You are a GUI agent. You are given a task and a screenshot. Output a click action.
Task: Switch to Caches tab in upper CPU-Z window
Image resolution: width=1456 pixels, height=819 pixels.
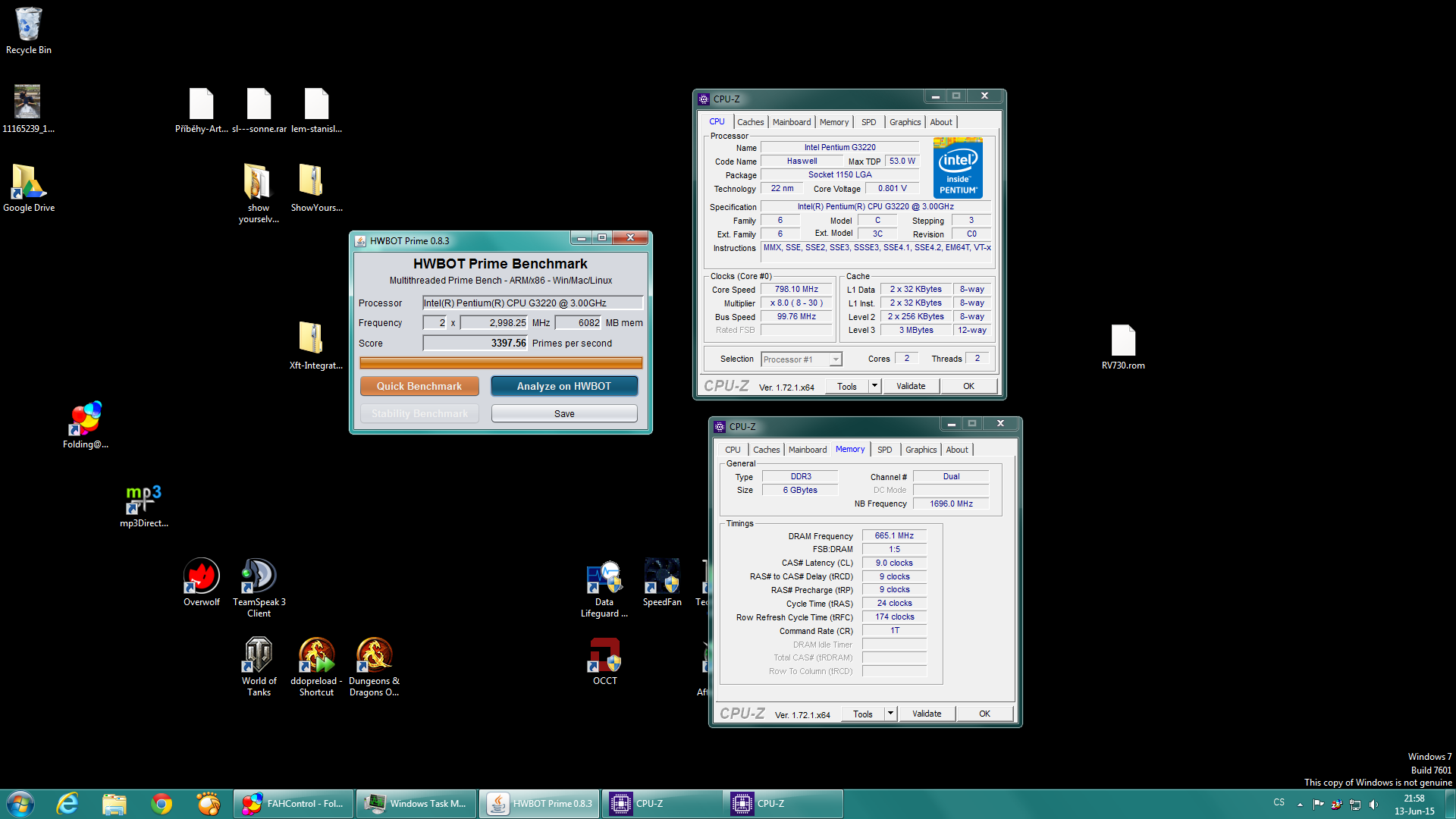tap(750, 122)
